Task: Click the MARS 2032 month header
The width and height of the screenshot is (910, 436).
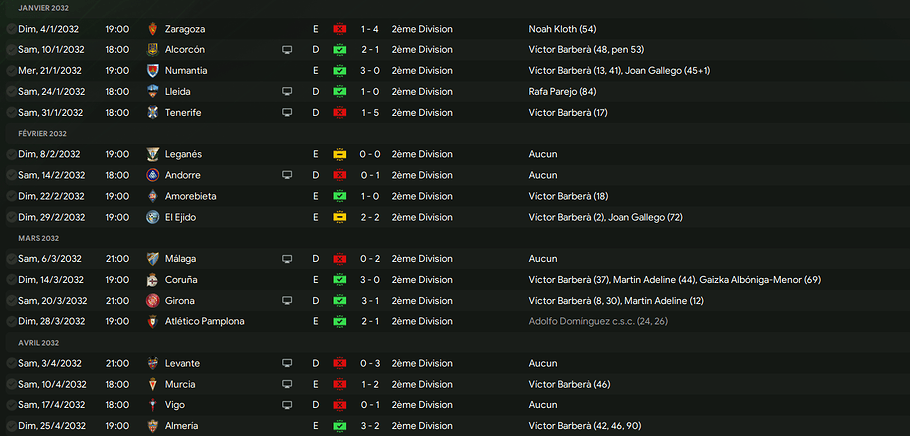Action: [x=39, y=239]
